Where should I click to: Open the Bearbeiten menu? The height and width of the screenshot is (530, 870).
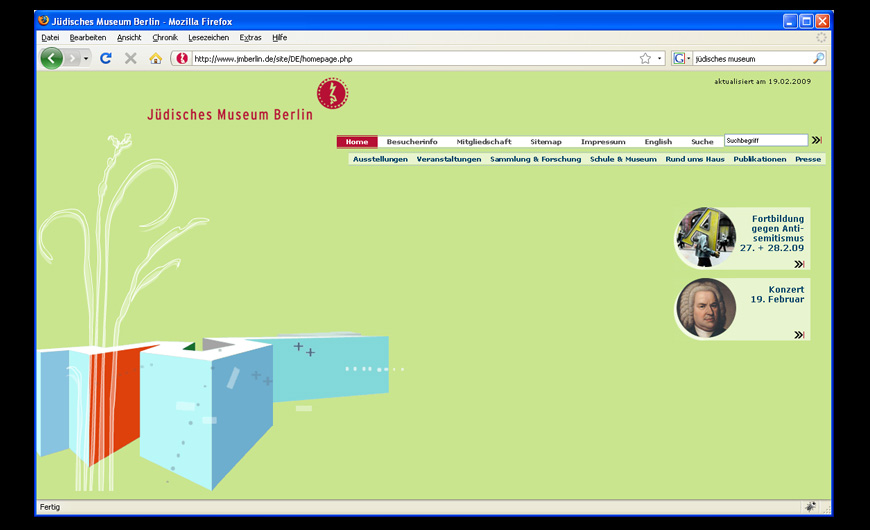pyautogui.click(x=88, y=38)
